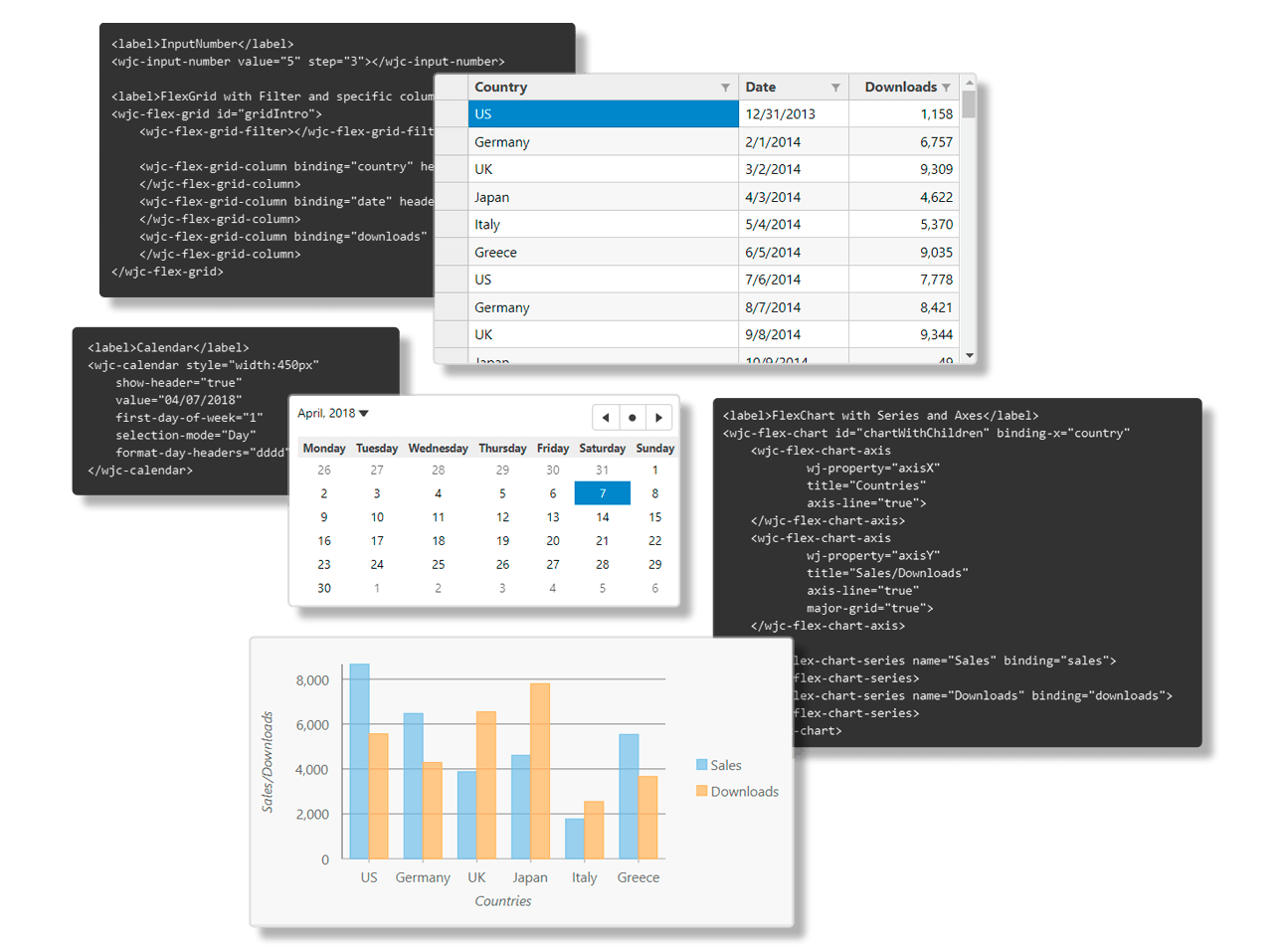The height and width of the screenshot is (952, 1283).
Task: Expand the April, 2018 month picker
Action: (x=333, y=413)
